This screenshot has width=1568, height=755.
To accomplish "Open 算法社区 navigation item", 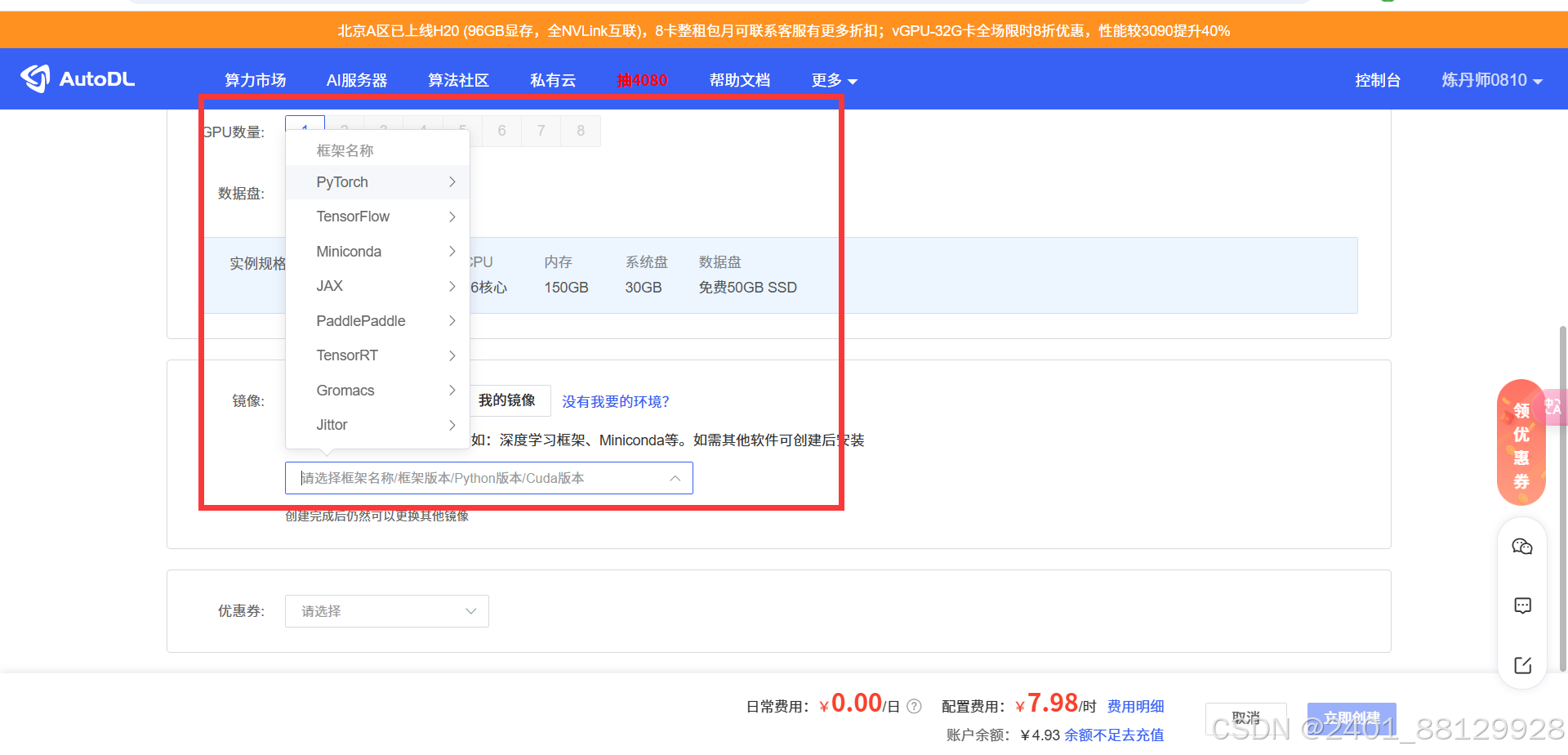I will click(458, 80).
